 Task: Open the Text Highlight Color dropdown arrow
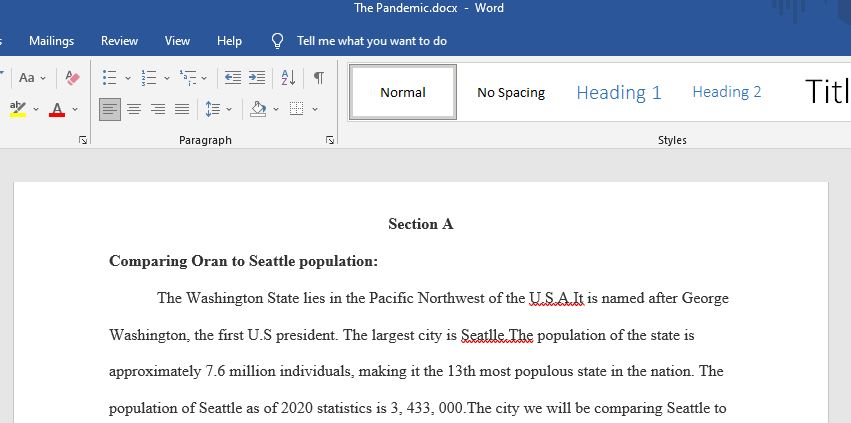[x=36, y=110]
